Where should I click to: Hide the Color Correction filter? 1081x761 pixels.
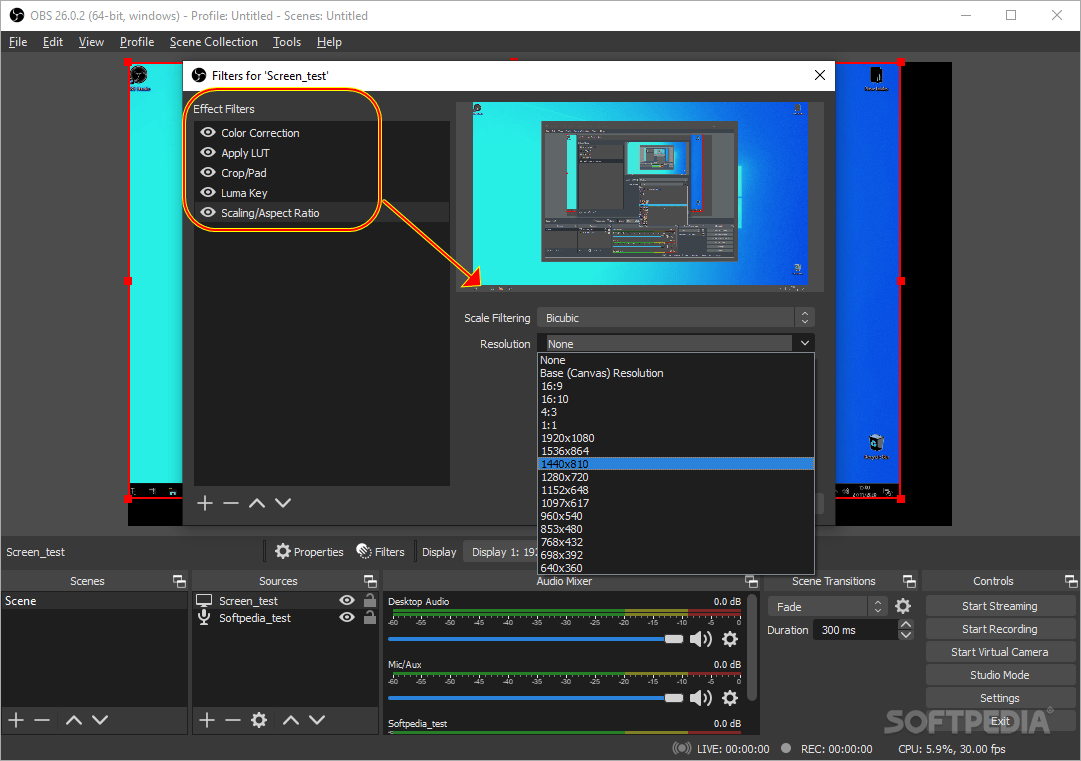click(x=208, y=132)
